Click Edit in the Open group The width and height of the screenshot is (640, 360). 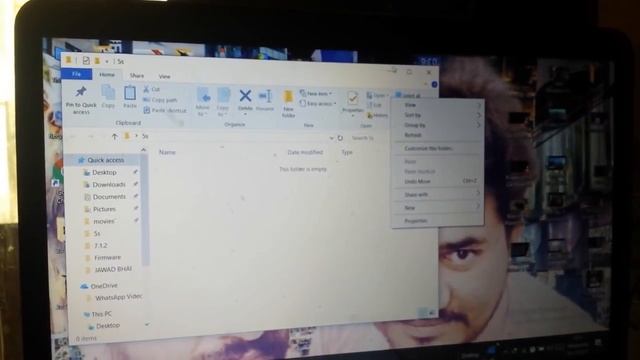374,105
